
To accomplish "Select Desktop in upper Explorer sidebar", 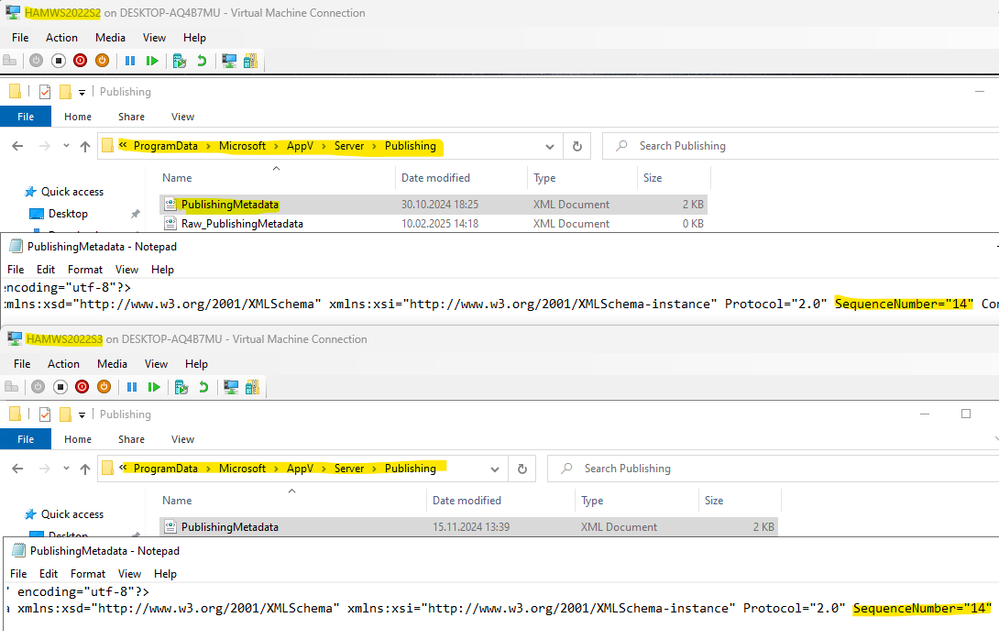I will coord(68,214).
